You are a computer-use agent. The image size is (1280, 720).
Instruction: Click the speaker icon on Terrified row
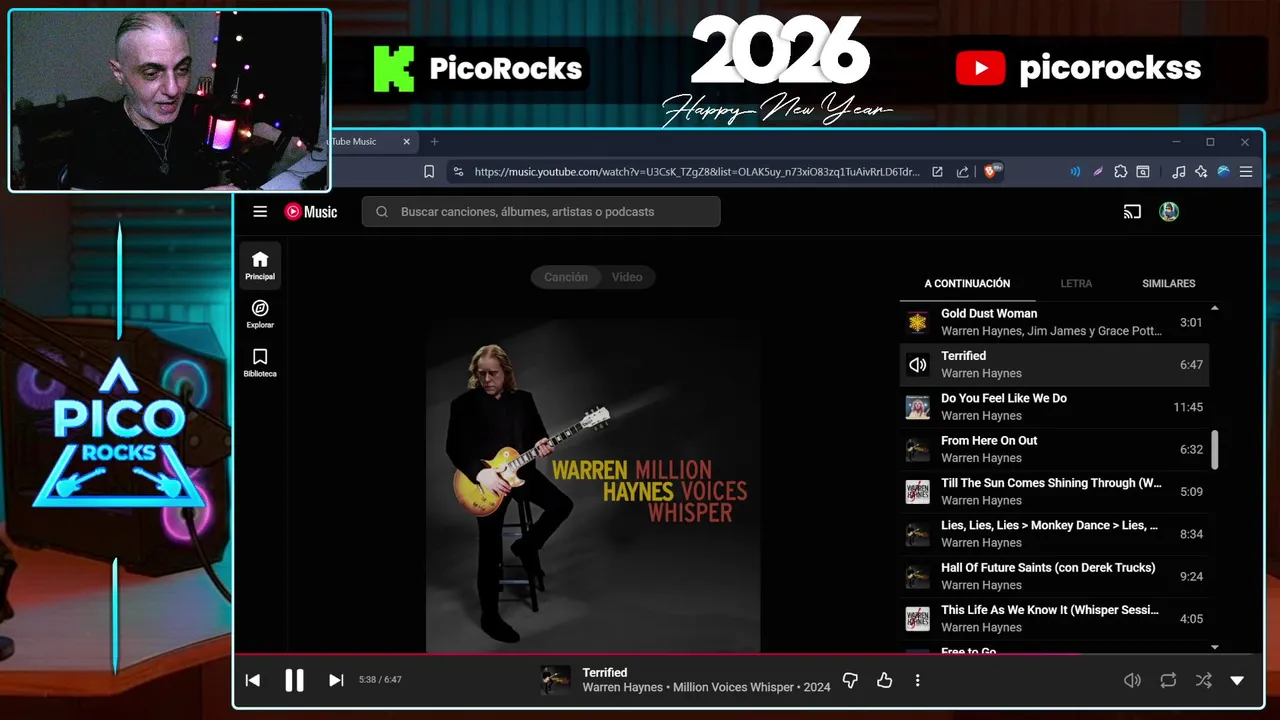coord(917,365)
